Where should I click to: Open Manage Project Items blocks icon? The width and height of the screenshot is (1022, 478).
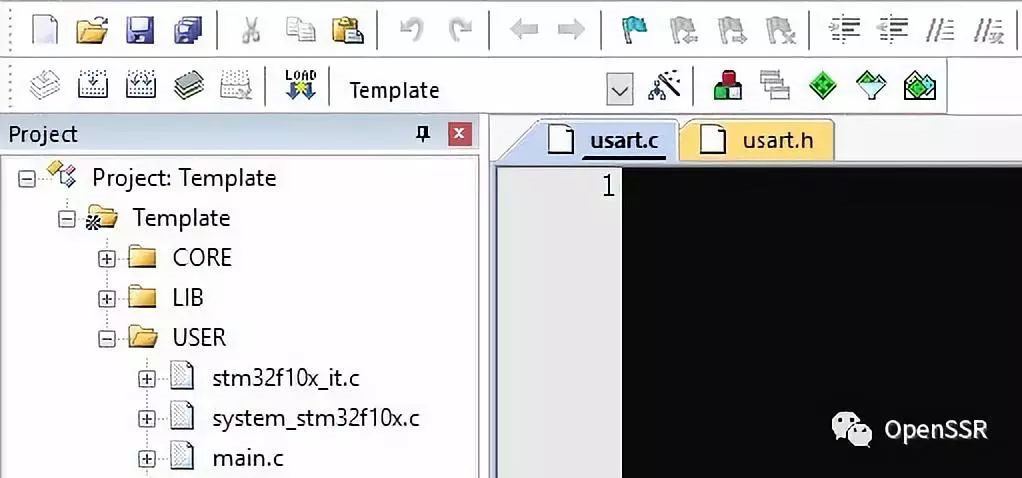pos(727,85)
